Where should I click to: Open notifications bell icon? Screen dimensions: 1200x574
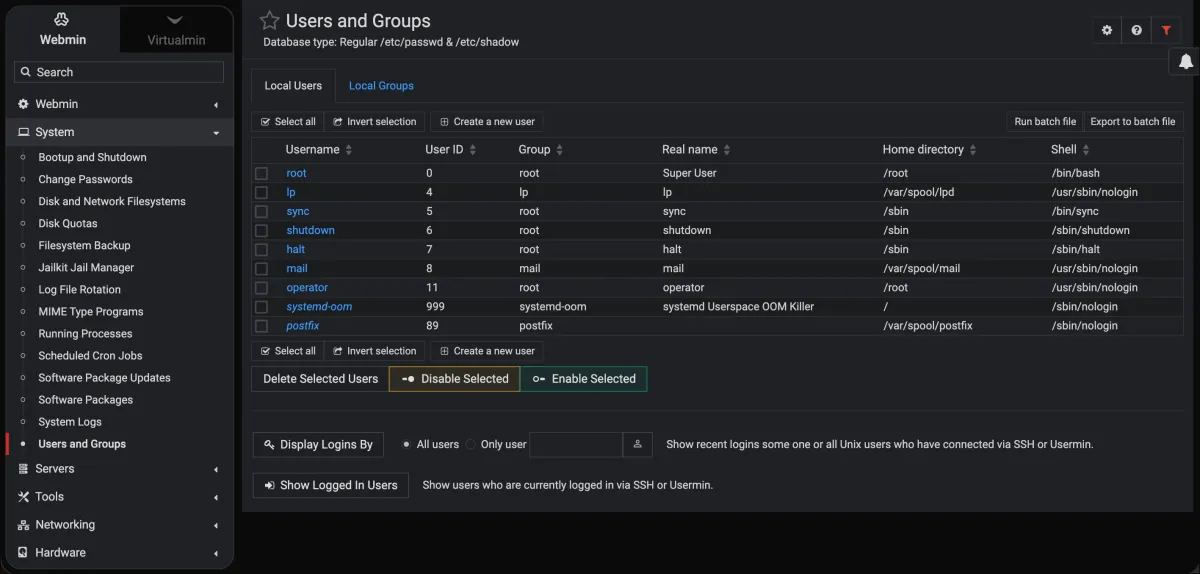[1185, 62]
